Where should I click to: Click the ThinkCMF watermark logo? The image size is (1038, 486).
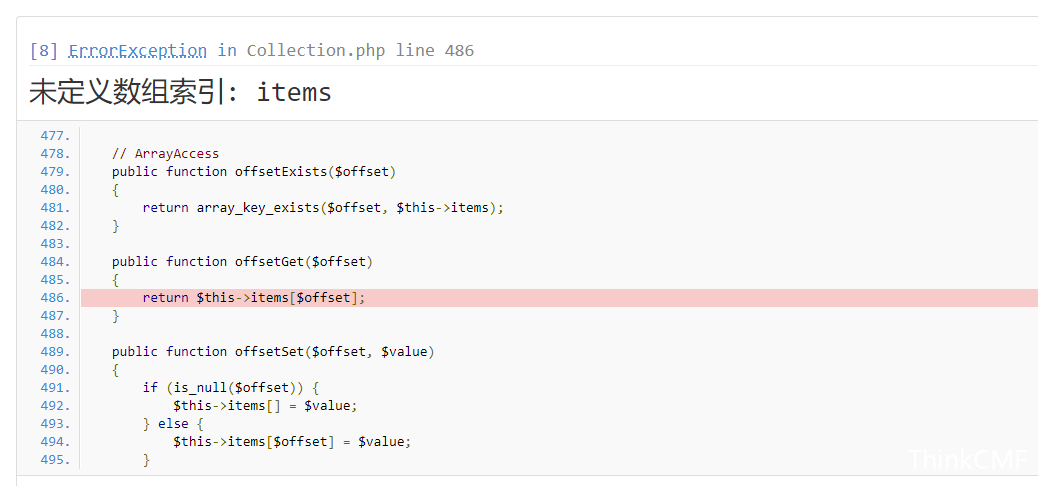point(967,460)
